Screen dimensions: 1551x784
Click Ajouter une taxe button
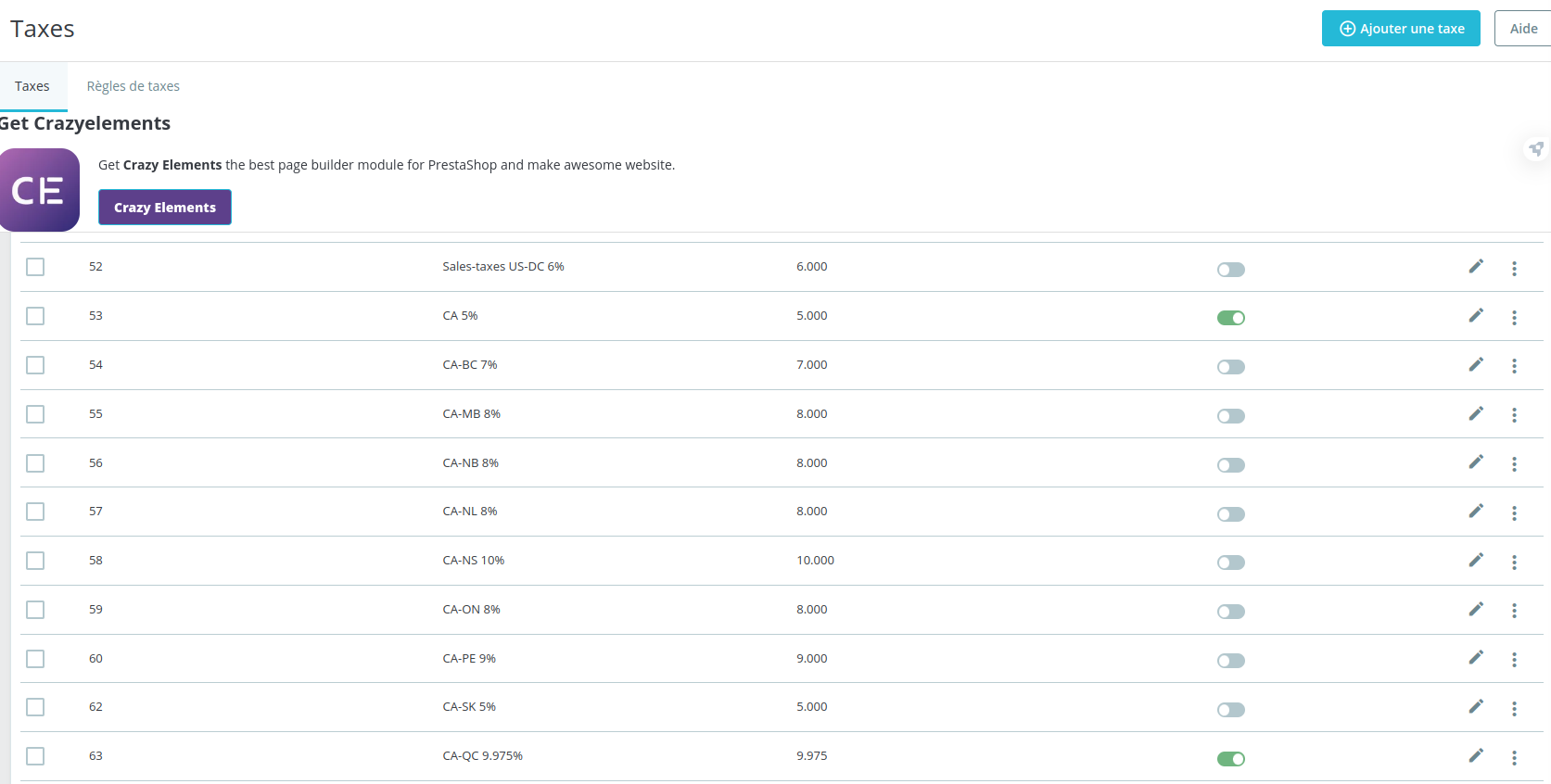(1401, 29)
